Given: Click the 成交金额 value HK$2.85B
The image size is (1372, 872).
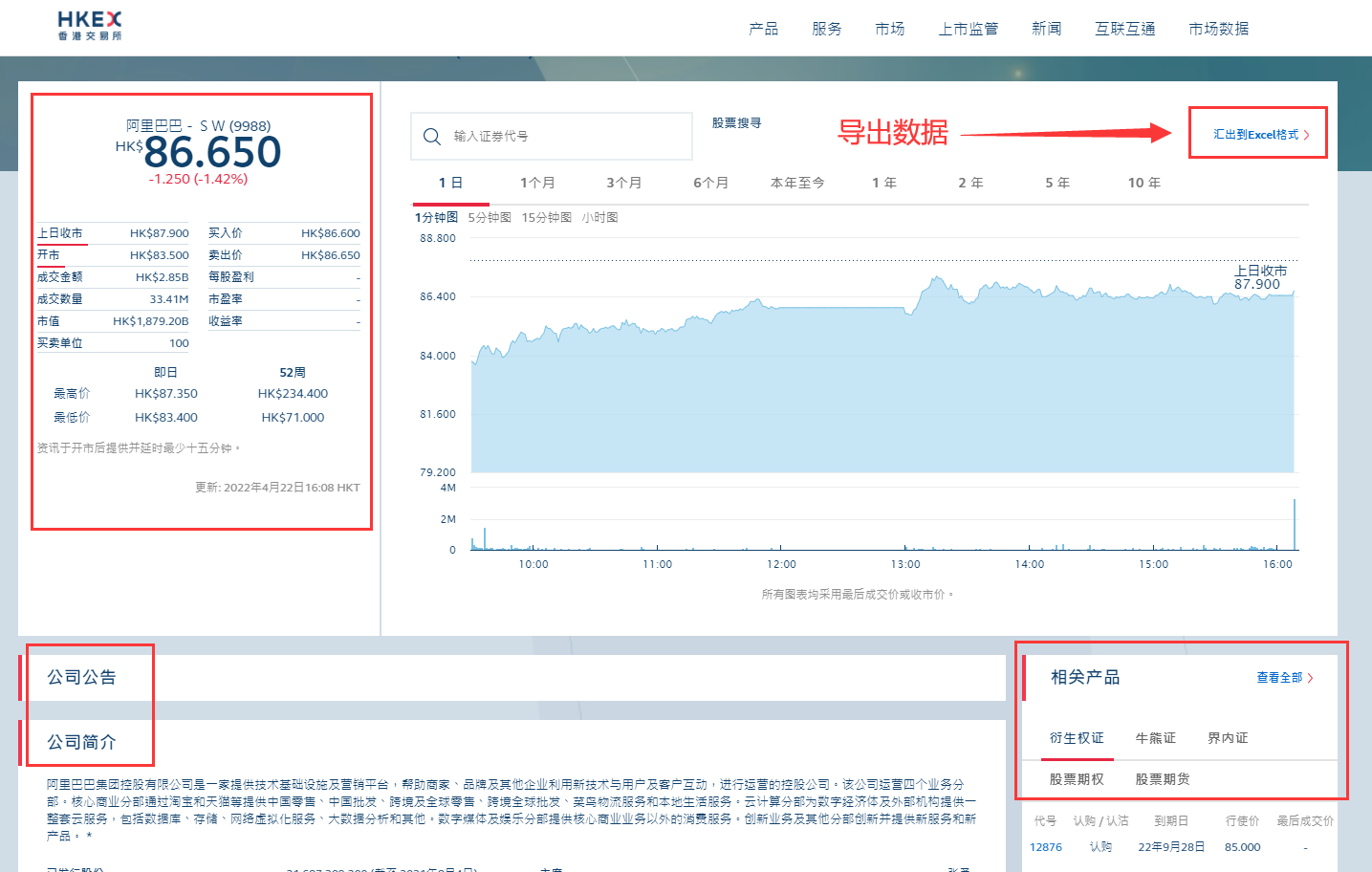Looking at the screenshot, I should pyautogui.click(x=162, y=277).
